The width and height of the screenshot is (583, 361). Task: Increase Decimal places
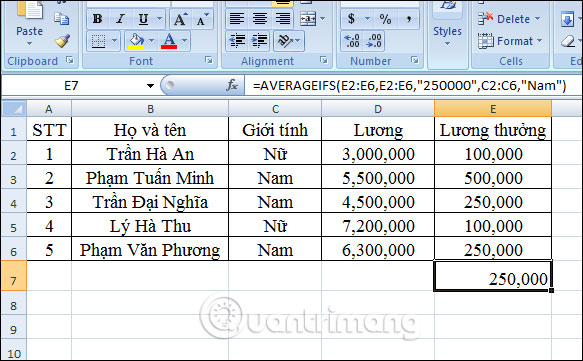point(352,41)
